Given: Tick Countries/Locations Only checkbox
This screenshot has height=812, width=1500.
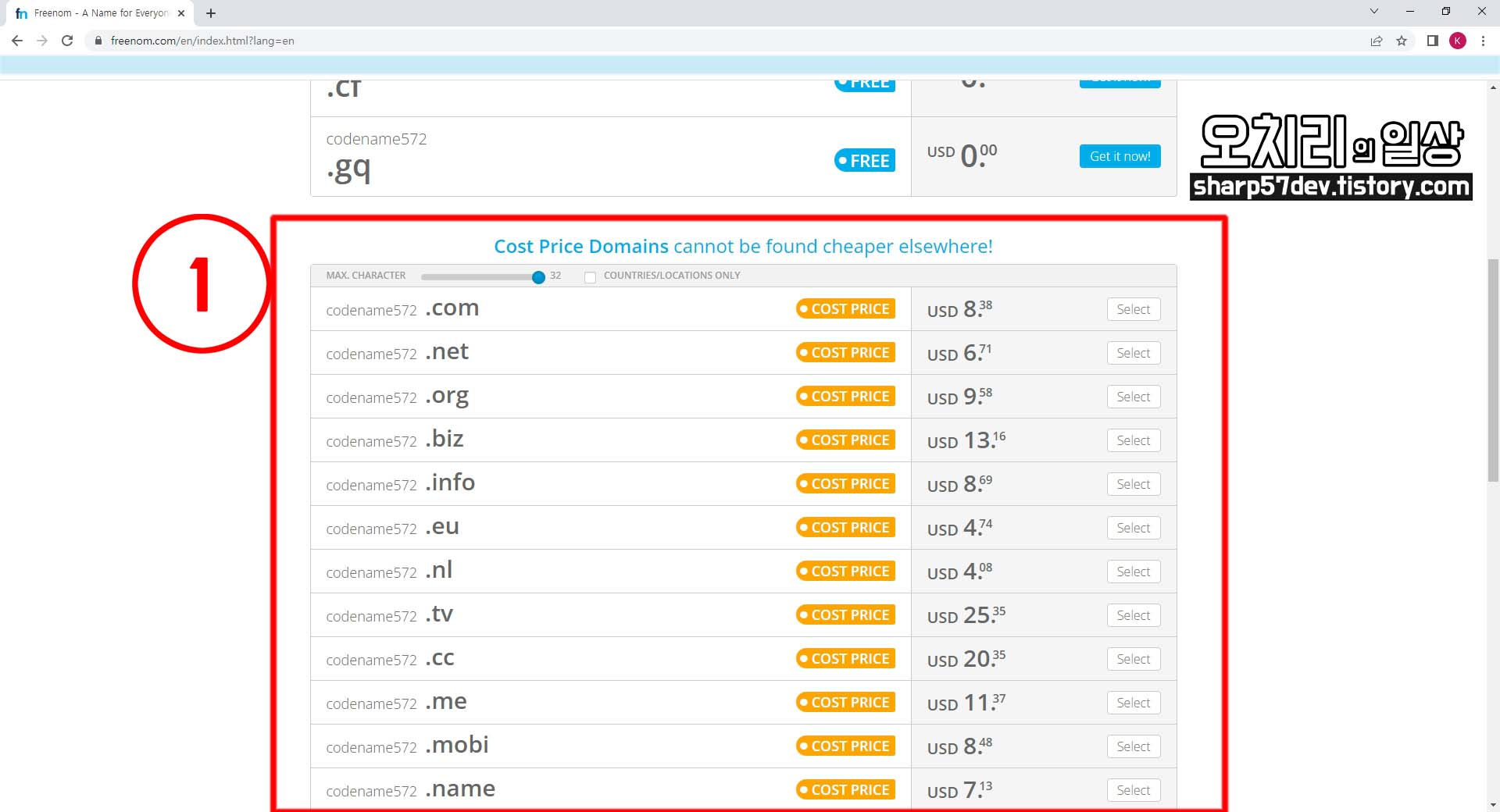Looking at the screenshot, I should [591, 276].
